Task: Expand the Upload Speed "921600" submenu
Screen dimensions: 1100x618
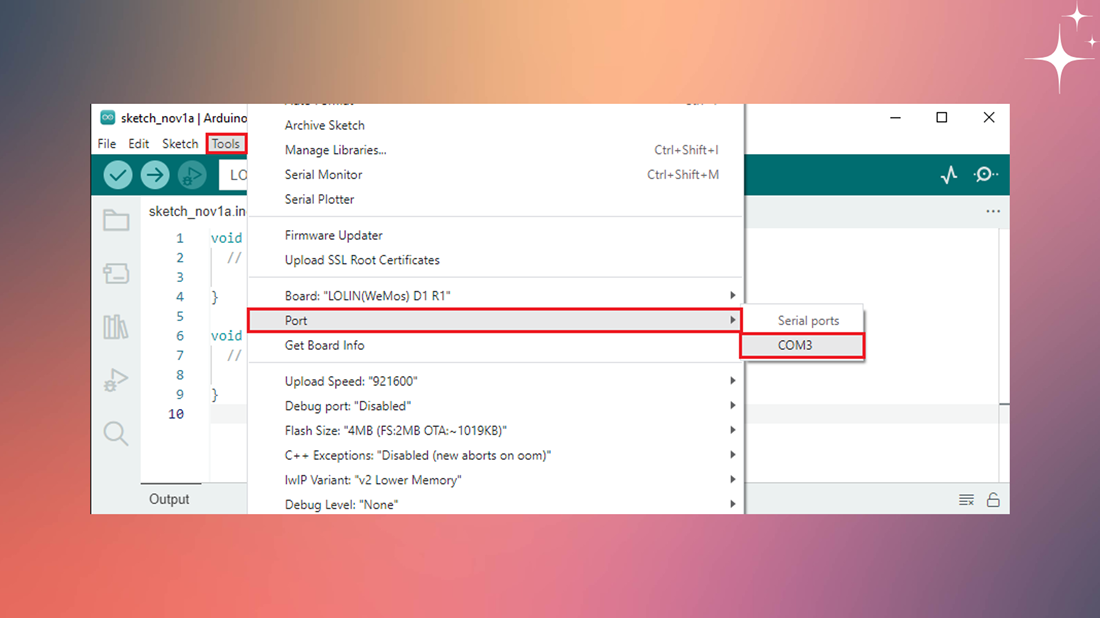Action: 495,382
